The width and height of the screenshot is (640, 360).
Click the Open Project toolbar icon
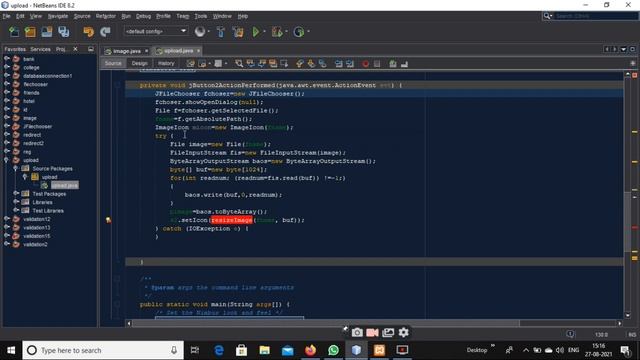point(47,31)
